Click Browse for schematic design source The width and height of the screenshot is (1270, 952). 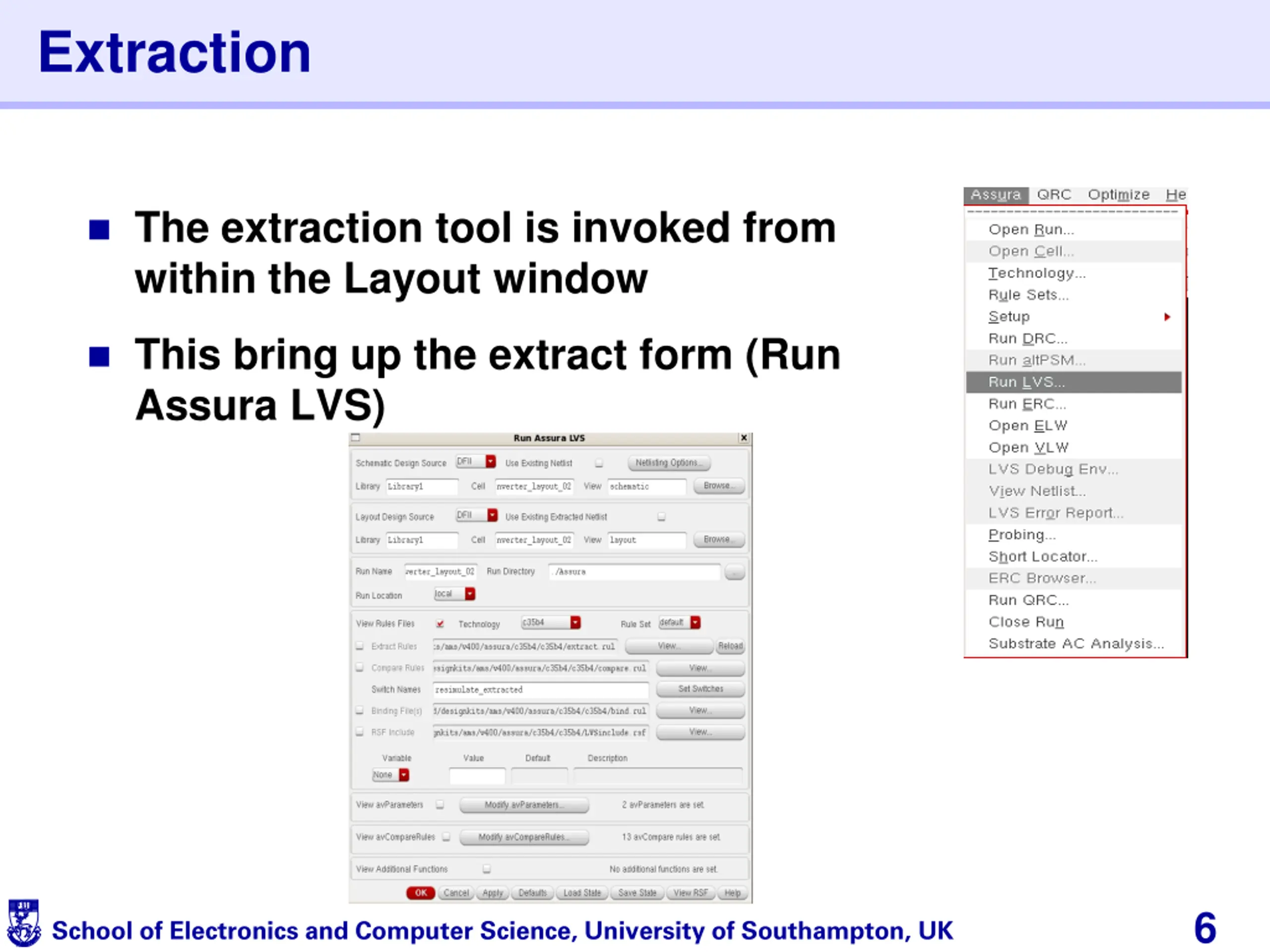point(719,486)
